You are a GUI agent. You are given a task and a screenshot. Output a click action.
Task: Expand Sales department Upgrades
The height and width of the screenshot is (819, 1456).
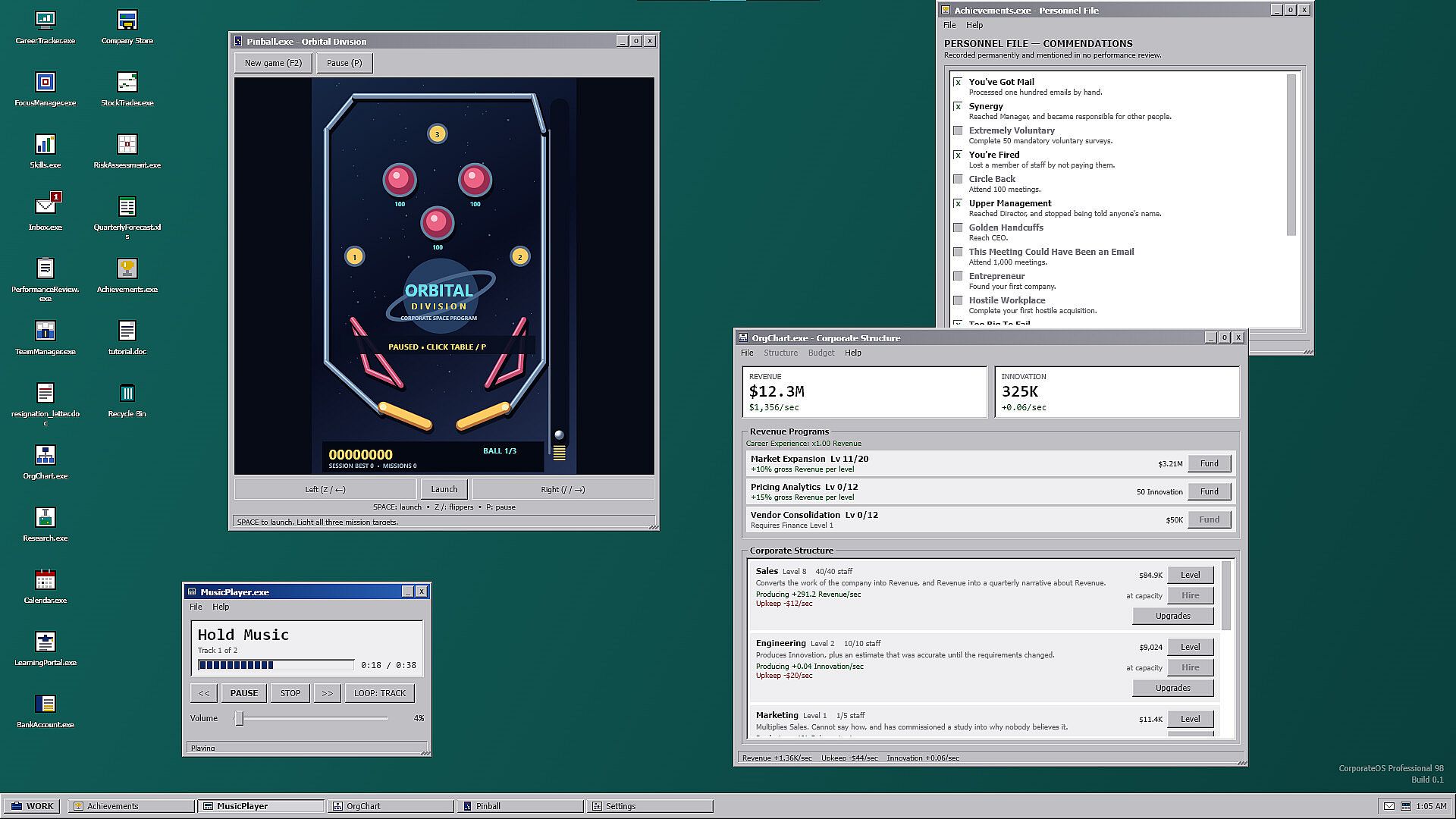pos(1172,616)
